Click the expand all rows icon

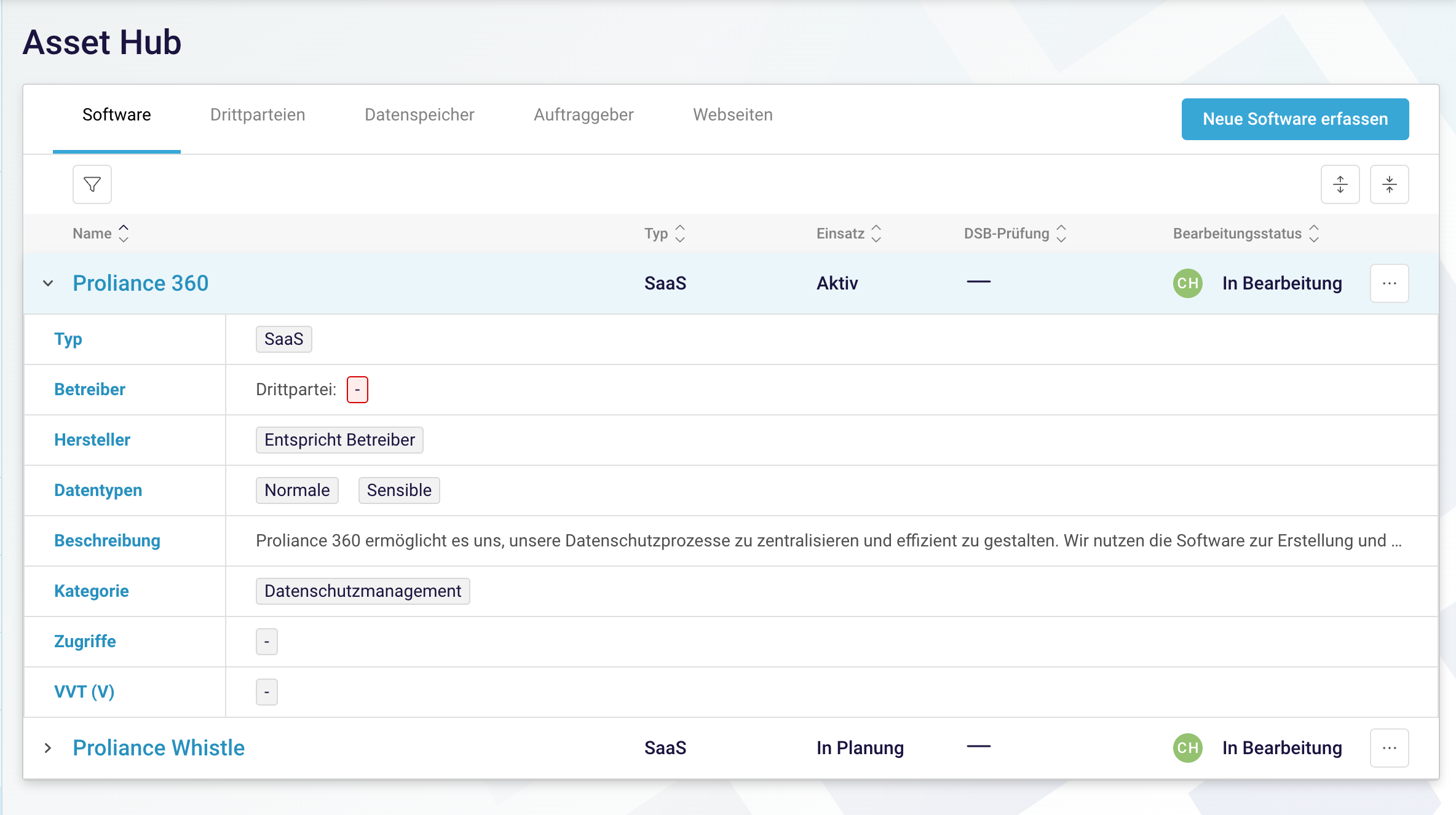(1340, 184)
